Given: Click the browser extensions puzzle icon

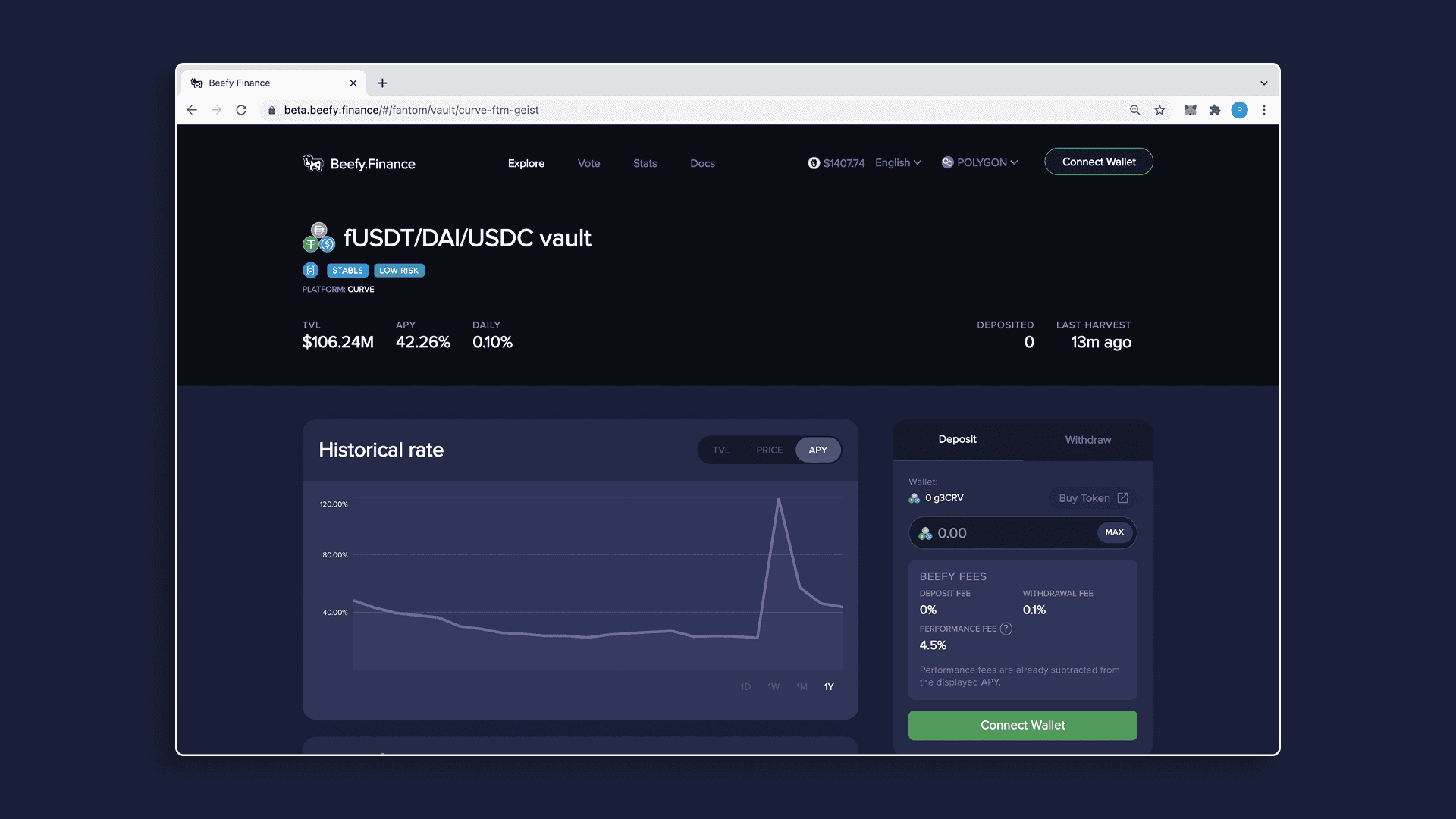Looking at the screenshot, I should (1215, 110).
